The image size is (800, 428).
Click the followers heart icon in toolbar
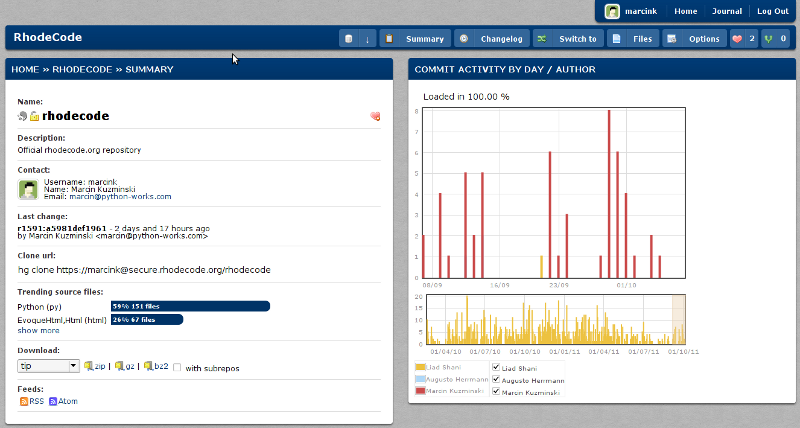tap(738, 39)
